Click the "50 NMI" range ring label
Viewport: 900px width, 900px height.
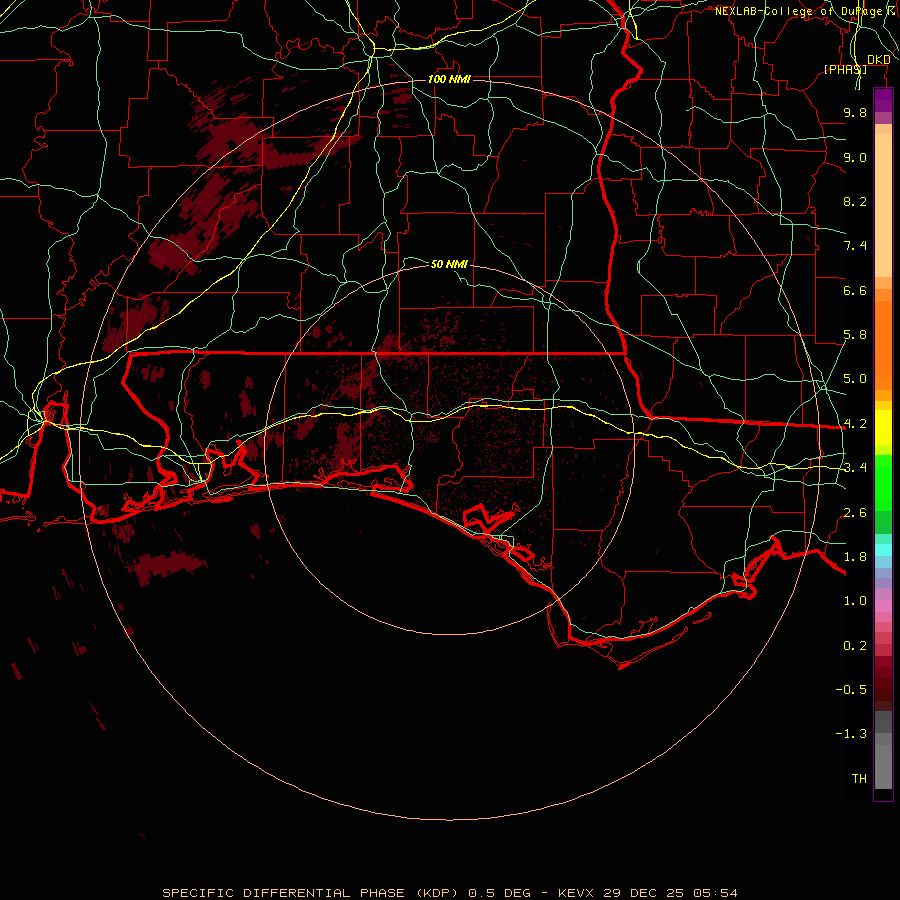point(449,264)
